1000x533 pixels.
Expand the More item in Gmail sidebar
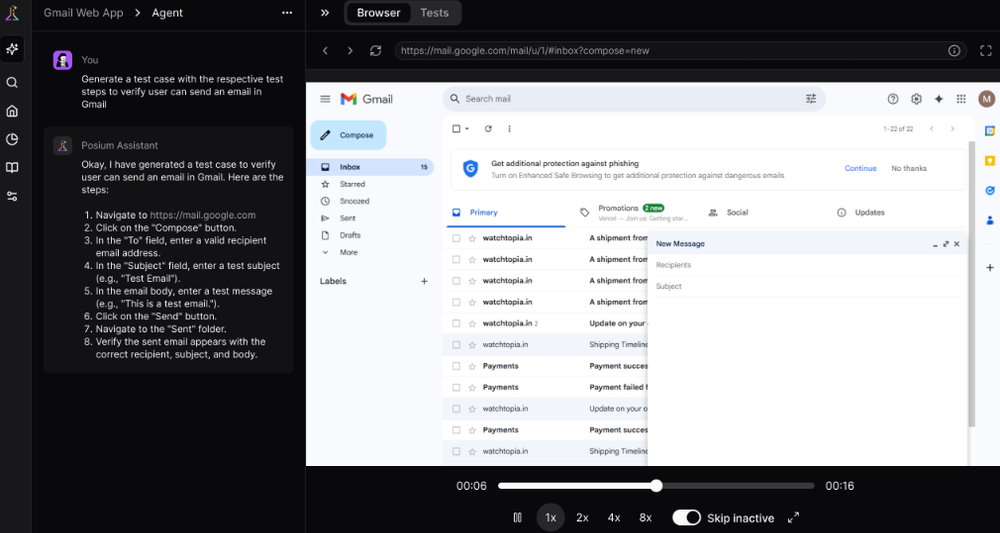347,252
